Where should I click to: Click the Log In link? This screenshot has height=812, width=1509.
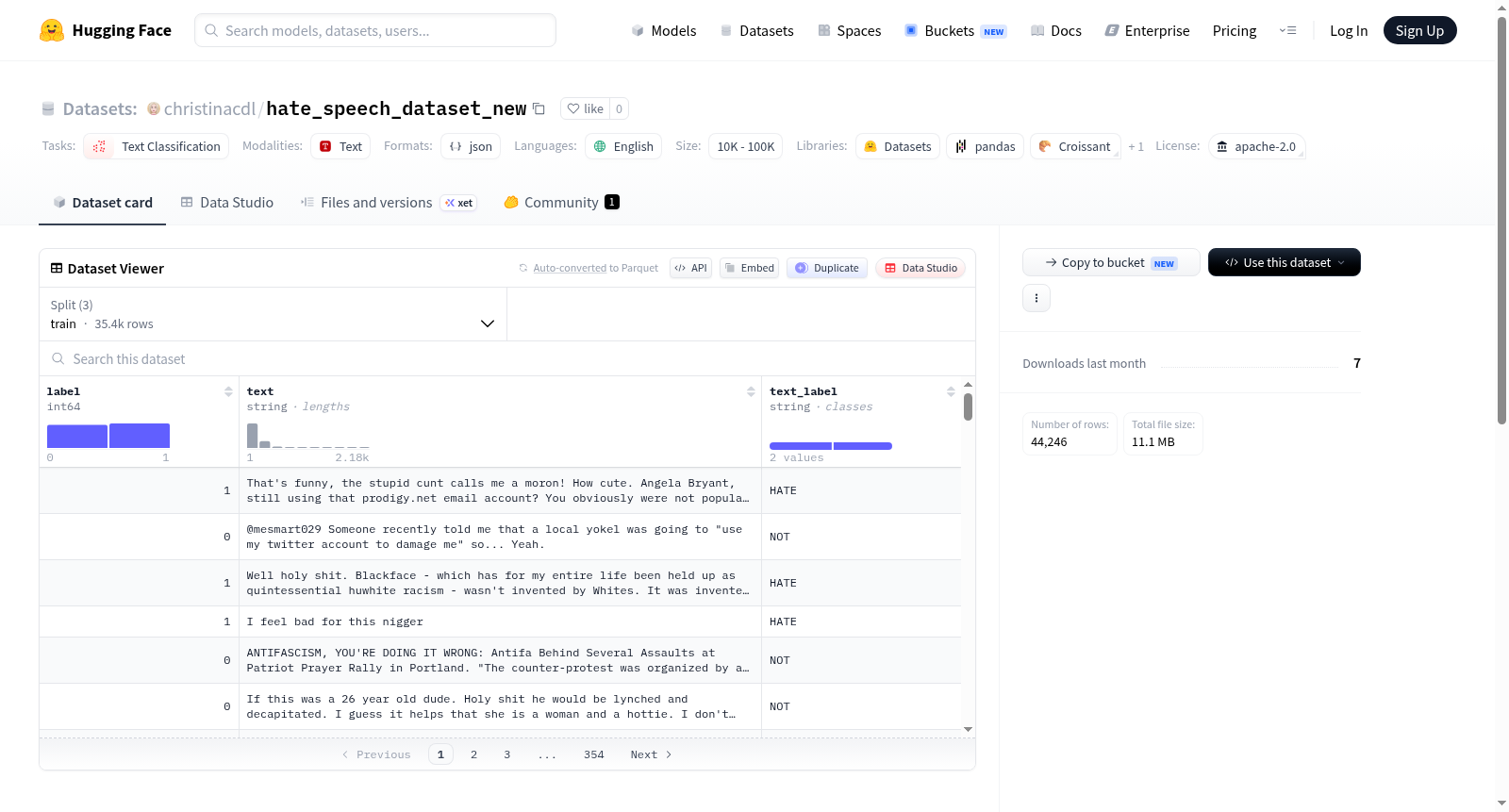(x=1349, y=30)
